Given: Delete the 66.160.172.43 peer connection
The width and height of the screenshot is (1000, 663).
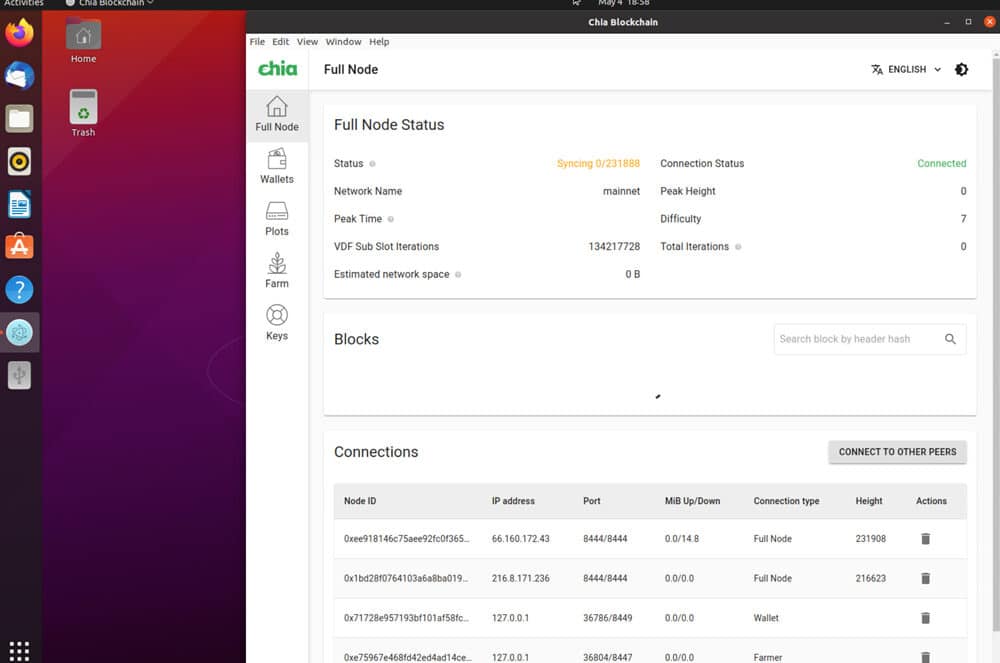Looking at the screenshot, I should tap(925, 539).
